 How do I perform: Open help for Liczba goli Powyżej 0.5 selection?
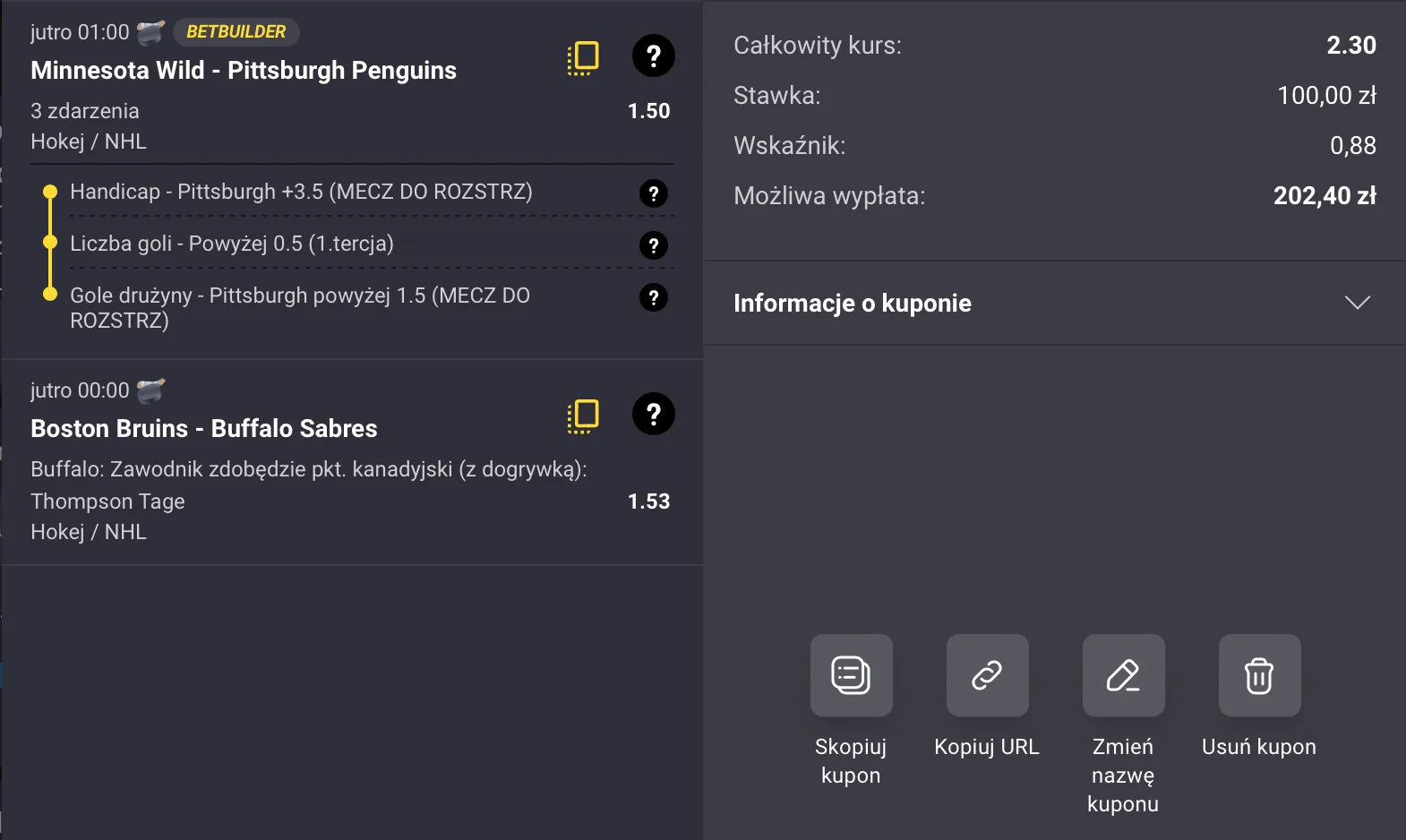tap(654, 244)
